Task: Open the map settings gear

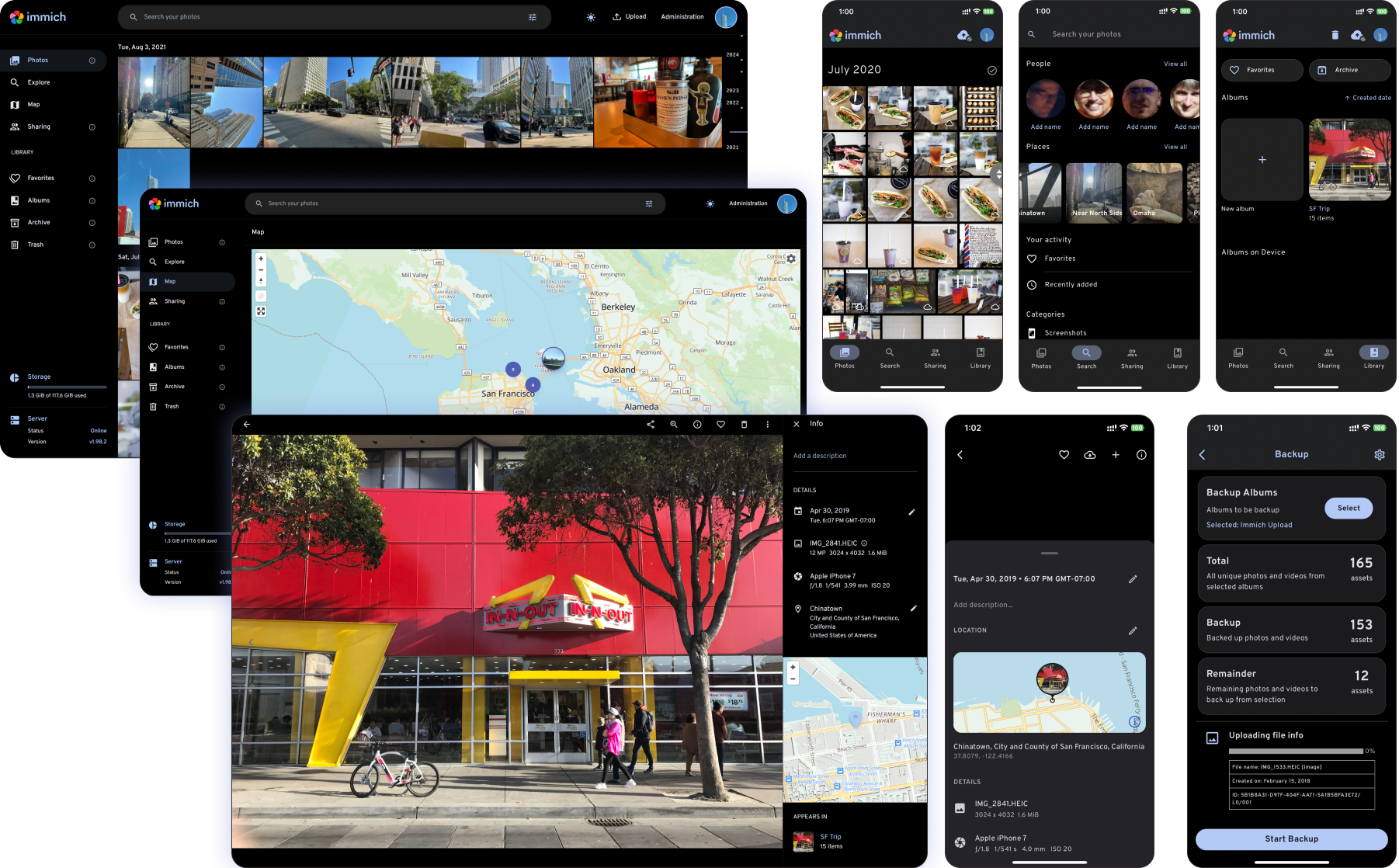Action: pos(791,259)
